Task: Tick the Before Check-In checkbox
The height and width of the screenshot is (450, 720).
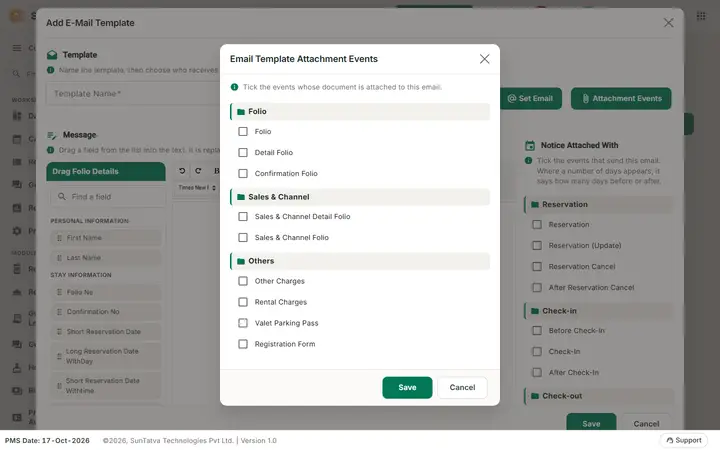Action: point(537,331)
